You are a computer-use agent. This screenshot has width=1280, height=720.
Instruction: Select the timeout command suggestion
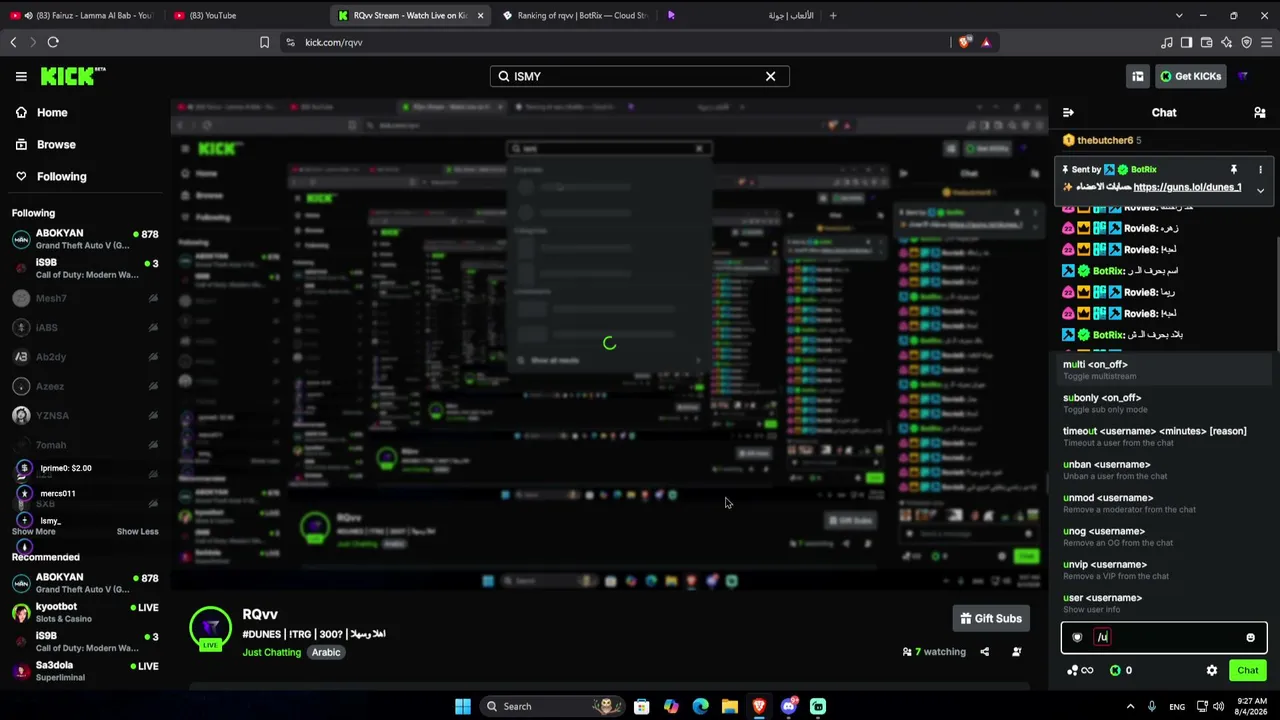1163,436
